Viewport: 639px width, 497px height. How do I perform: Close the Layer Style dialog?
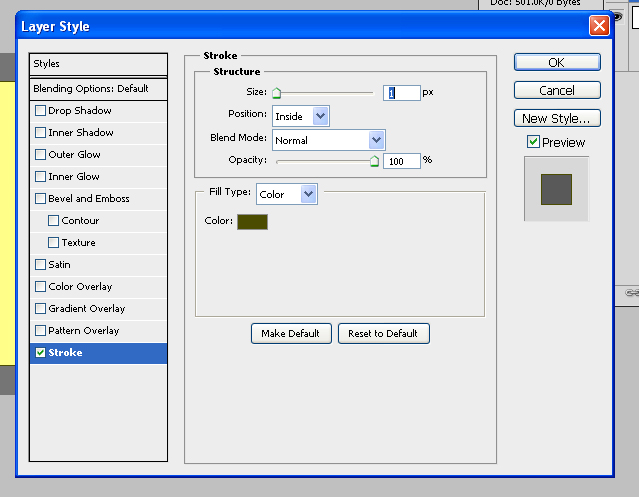[599, 26]
